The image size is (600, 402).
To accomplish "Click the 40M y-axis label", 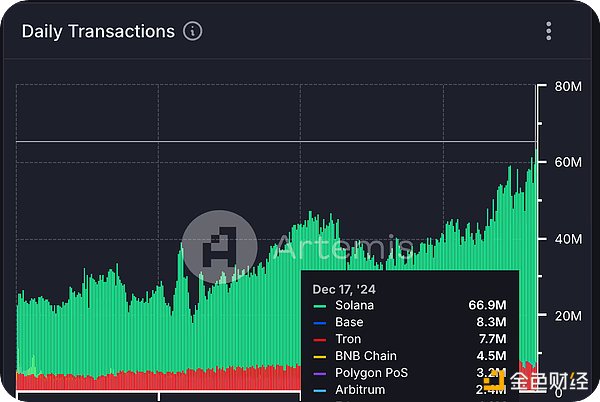I will [x=567, y=240].
